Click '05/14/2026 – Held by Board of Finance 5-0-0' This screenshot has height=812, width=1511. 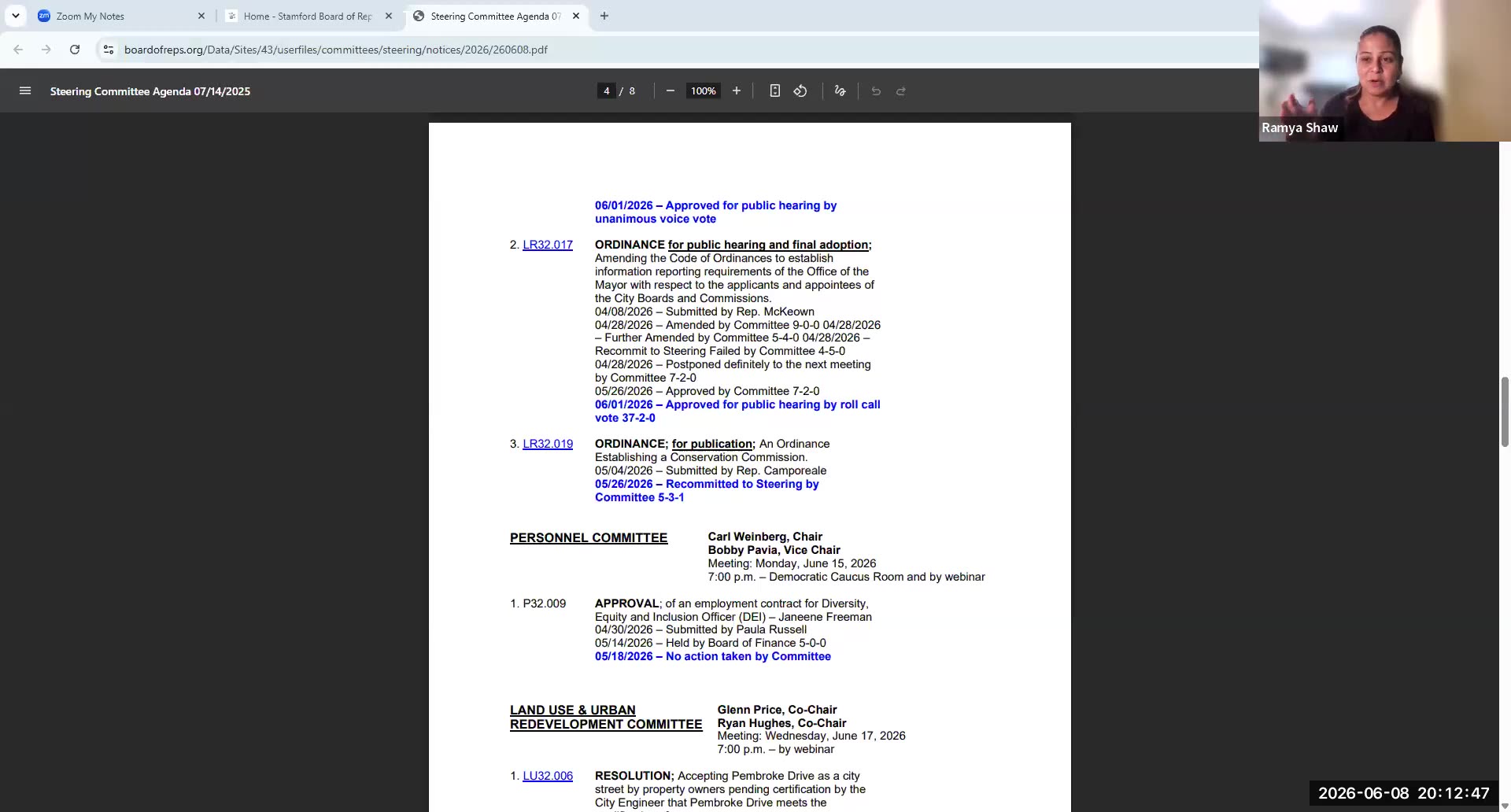point(711,643)
